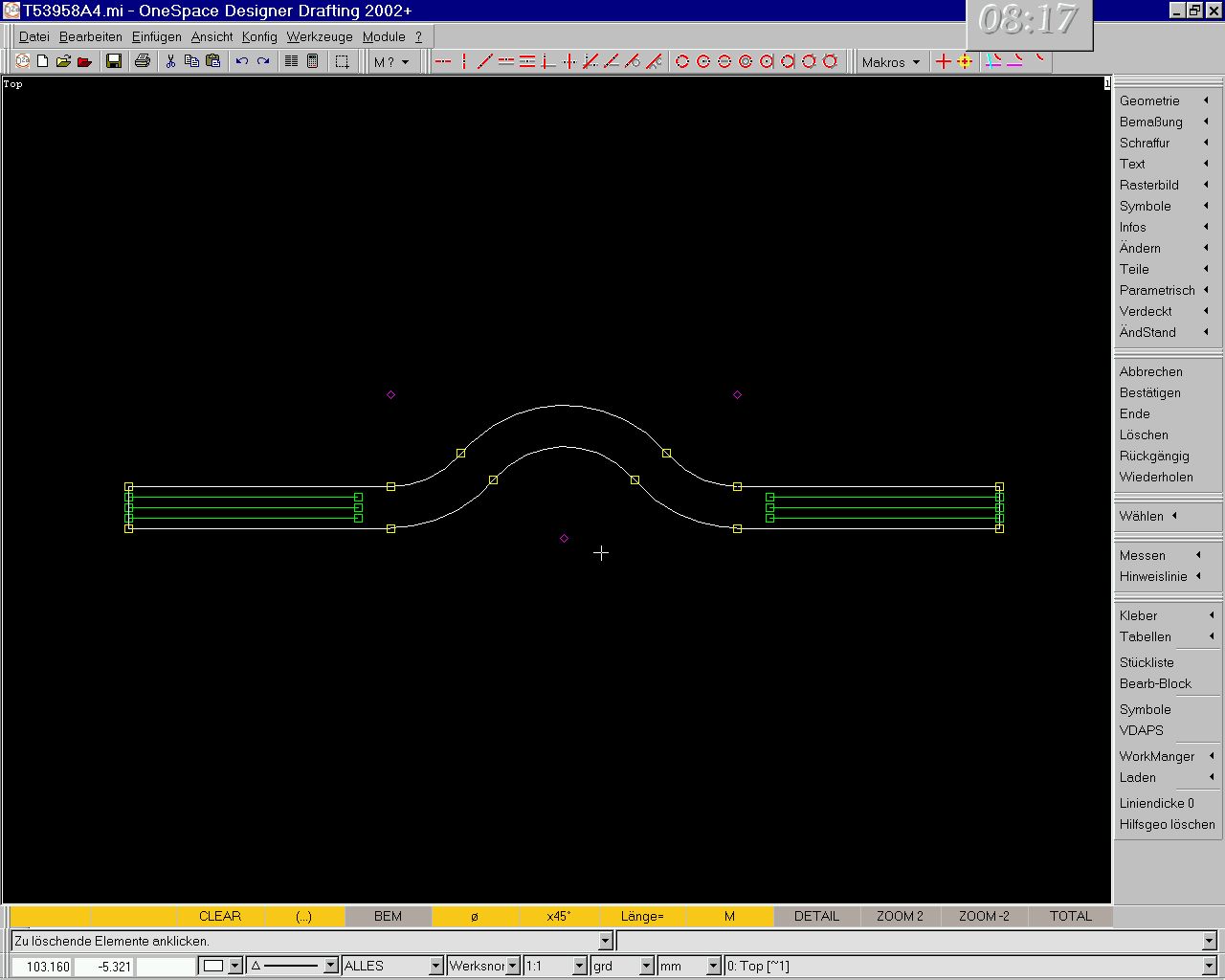The width and height of the screenshot is (1225, 980).
Task: Select the horizontal construction line tool
Action: 443,61
